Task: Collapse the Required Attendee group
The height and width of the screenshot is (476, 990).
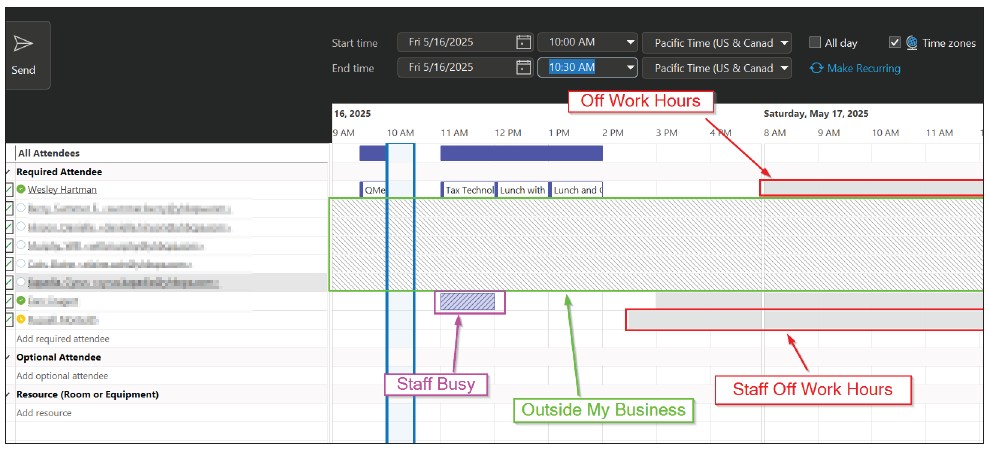Action: tap(9, 172)
